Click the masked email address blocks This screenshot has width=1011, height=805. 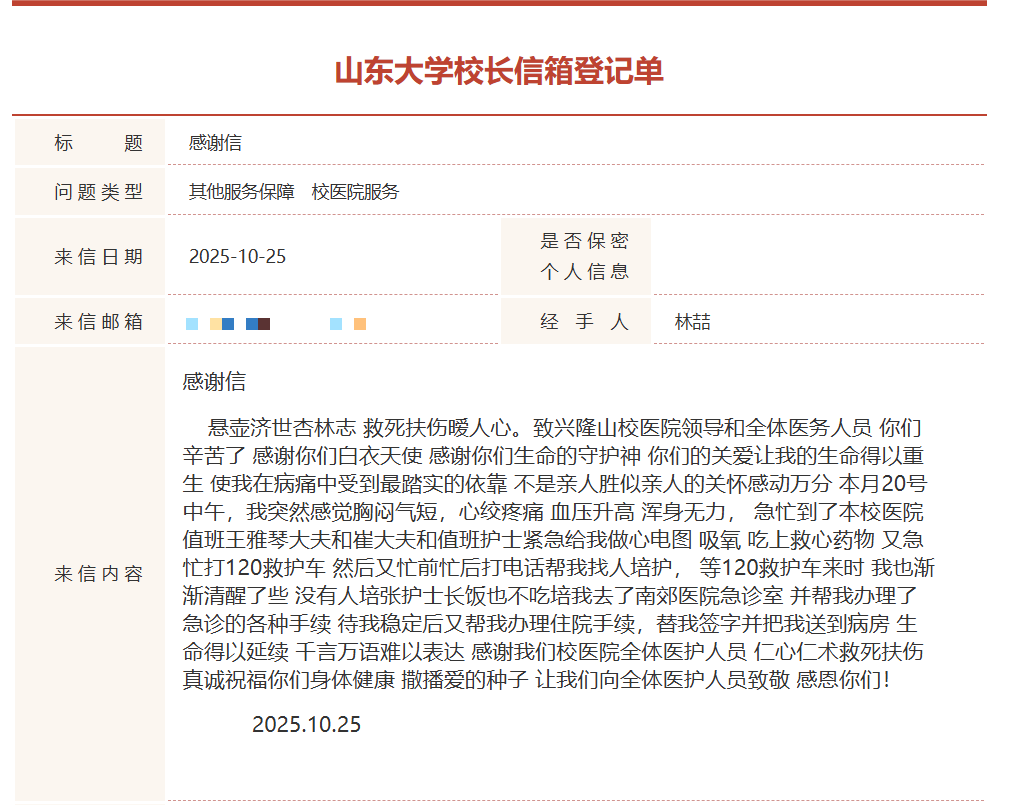pos(275,324)
